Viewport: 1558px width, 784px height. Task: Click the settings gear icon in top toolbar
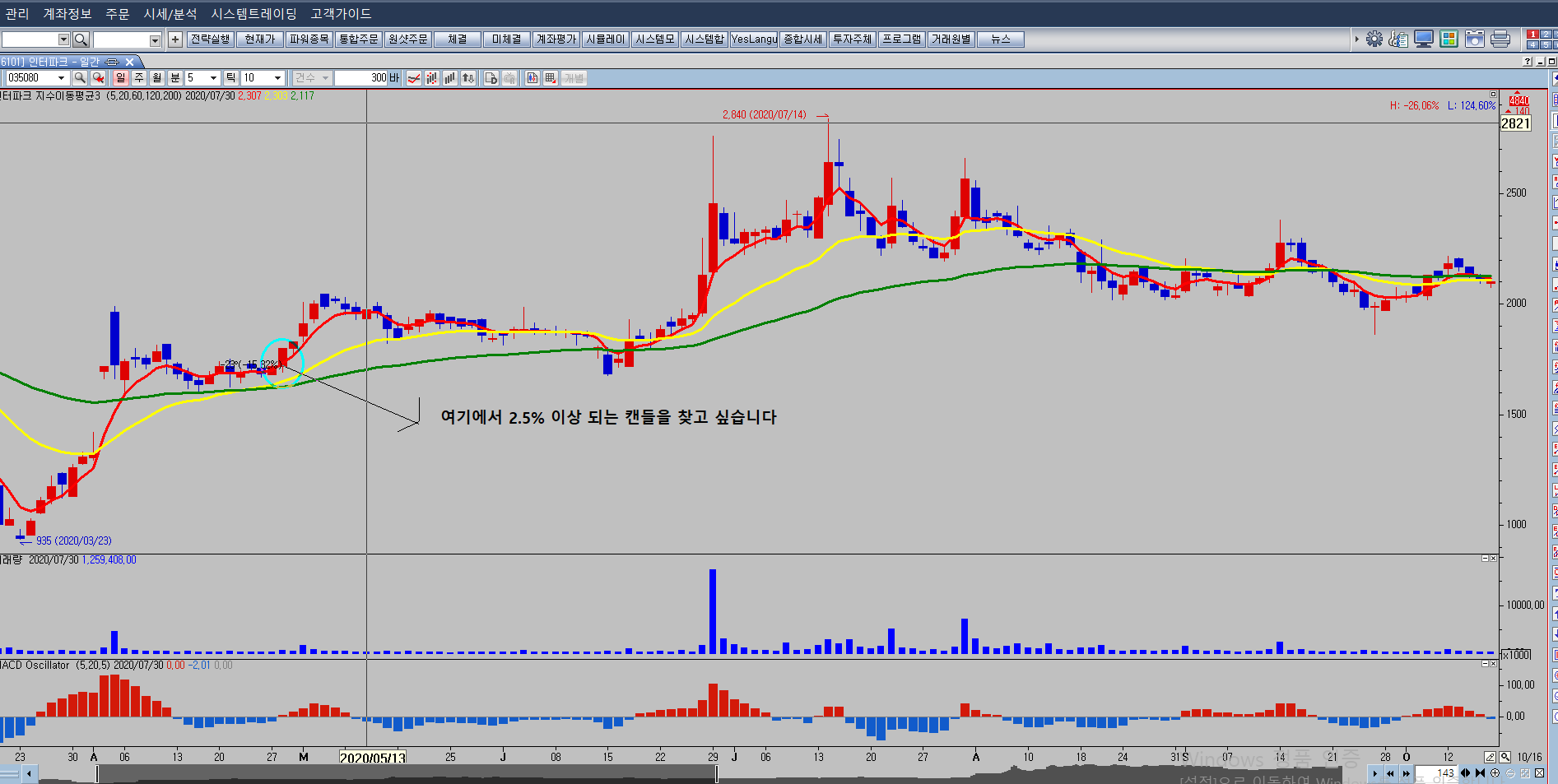(x=1374, y=39)
